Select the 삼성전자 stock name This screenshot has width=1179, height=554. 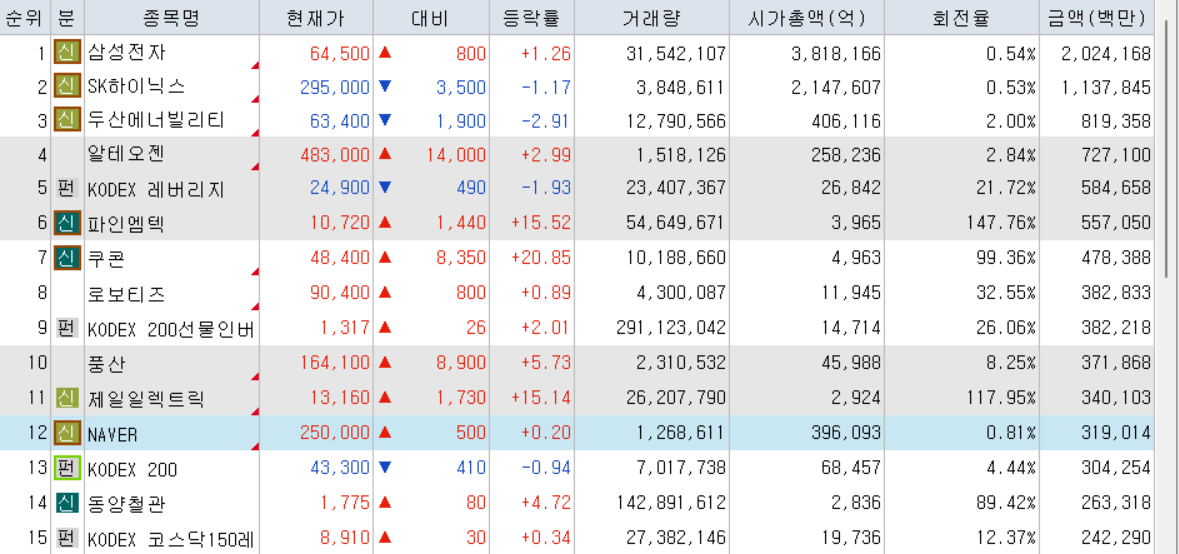tap(128, 53)
